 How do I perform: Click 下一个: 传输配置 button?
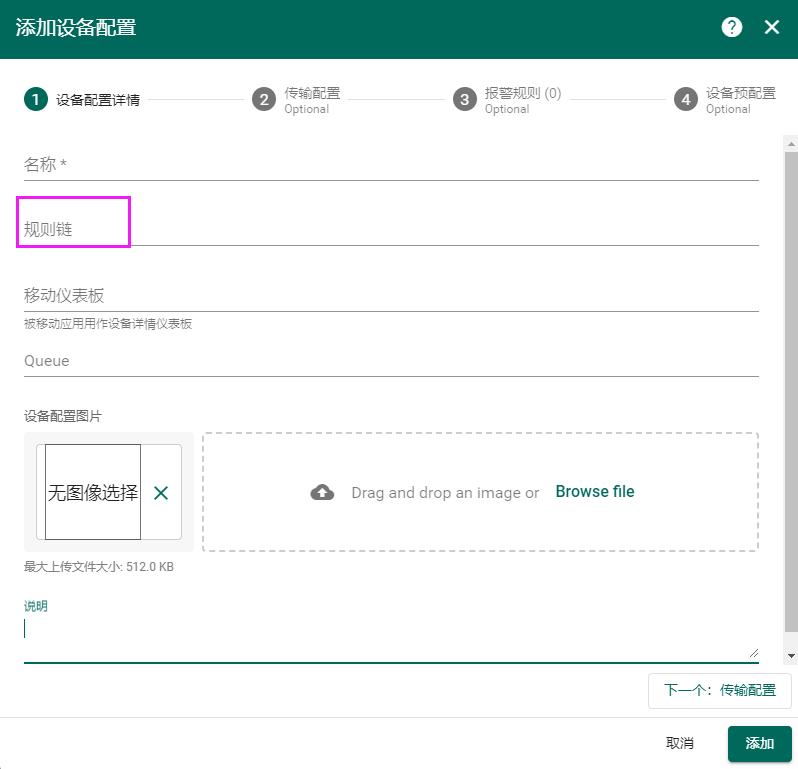coord(720,690)
